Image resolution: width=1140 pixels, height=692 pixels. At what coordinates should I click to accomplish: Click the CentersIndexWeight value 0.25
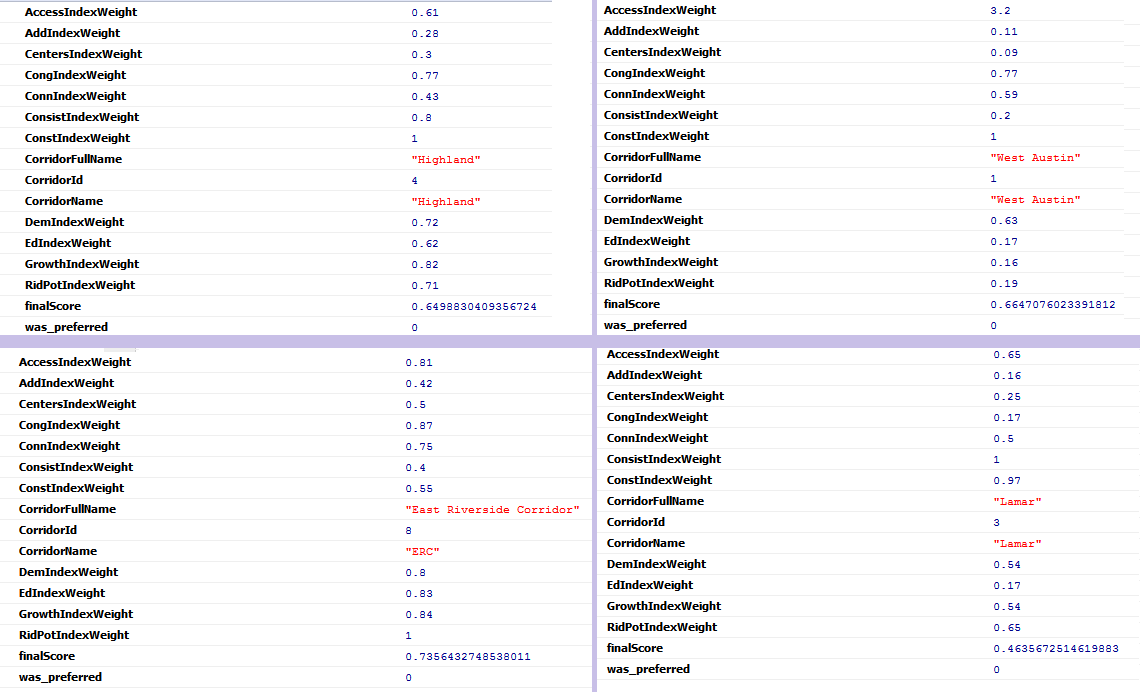1006,397
